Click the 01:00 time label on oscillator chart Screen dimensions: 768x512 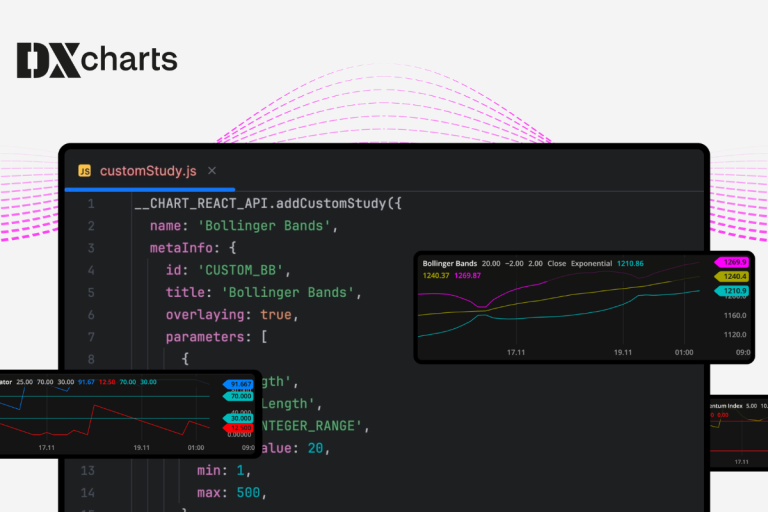point(196,448)
